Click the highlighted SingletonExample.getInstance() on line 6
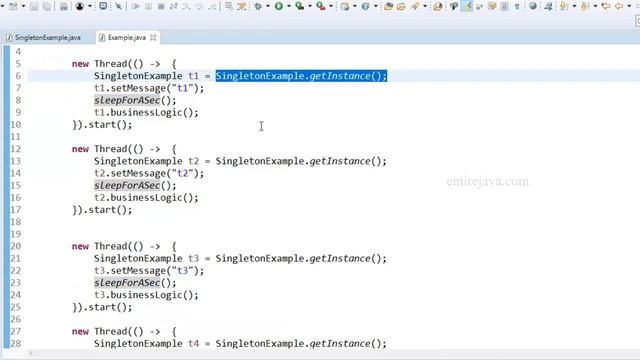 301,76
